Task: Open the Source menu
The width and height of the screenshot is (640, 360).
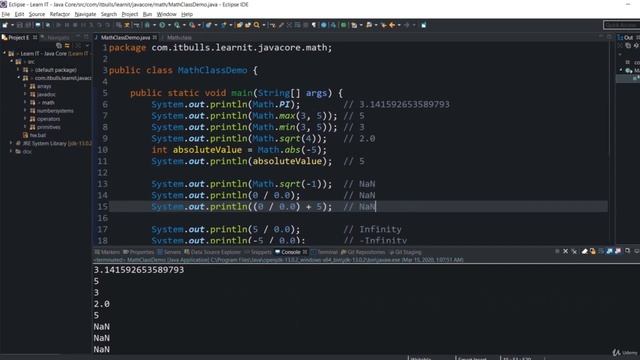Action: coord(37,14)
